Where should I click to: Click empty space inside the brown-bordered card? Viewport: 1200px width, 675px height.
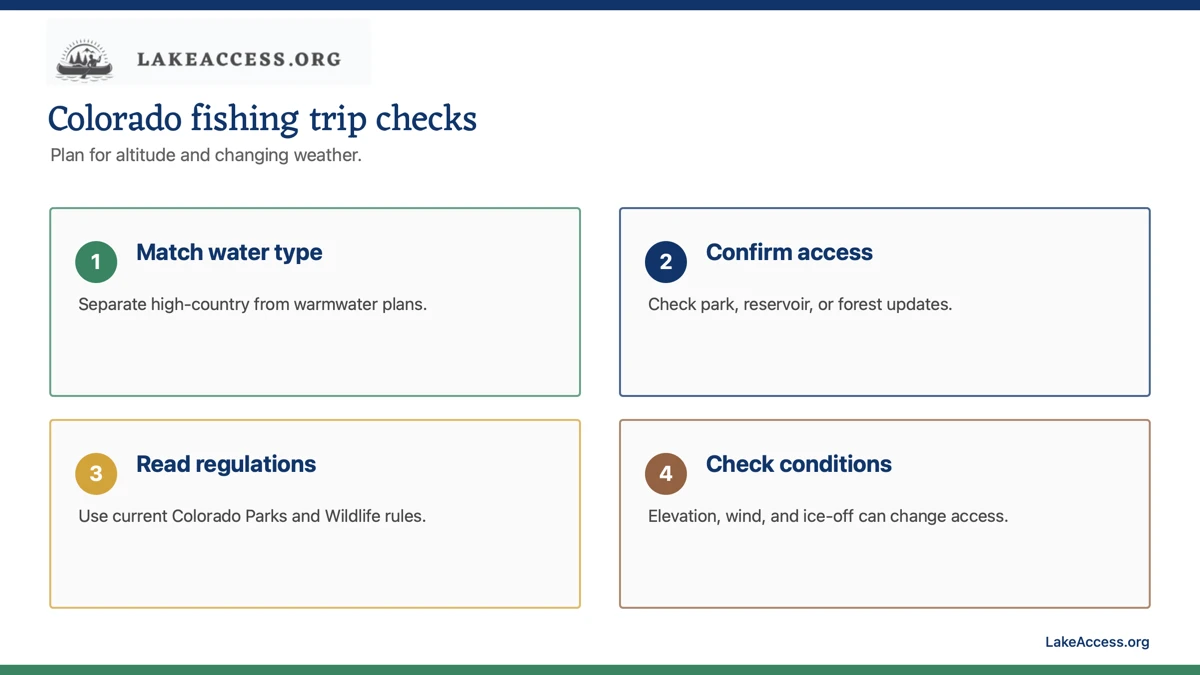click(x=885, y=570)
